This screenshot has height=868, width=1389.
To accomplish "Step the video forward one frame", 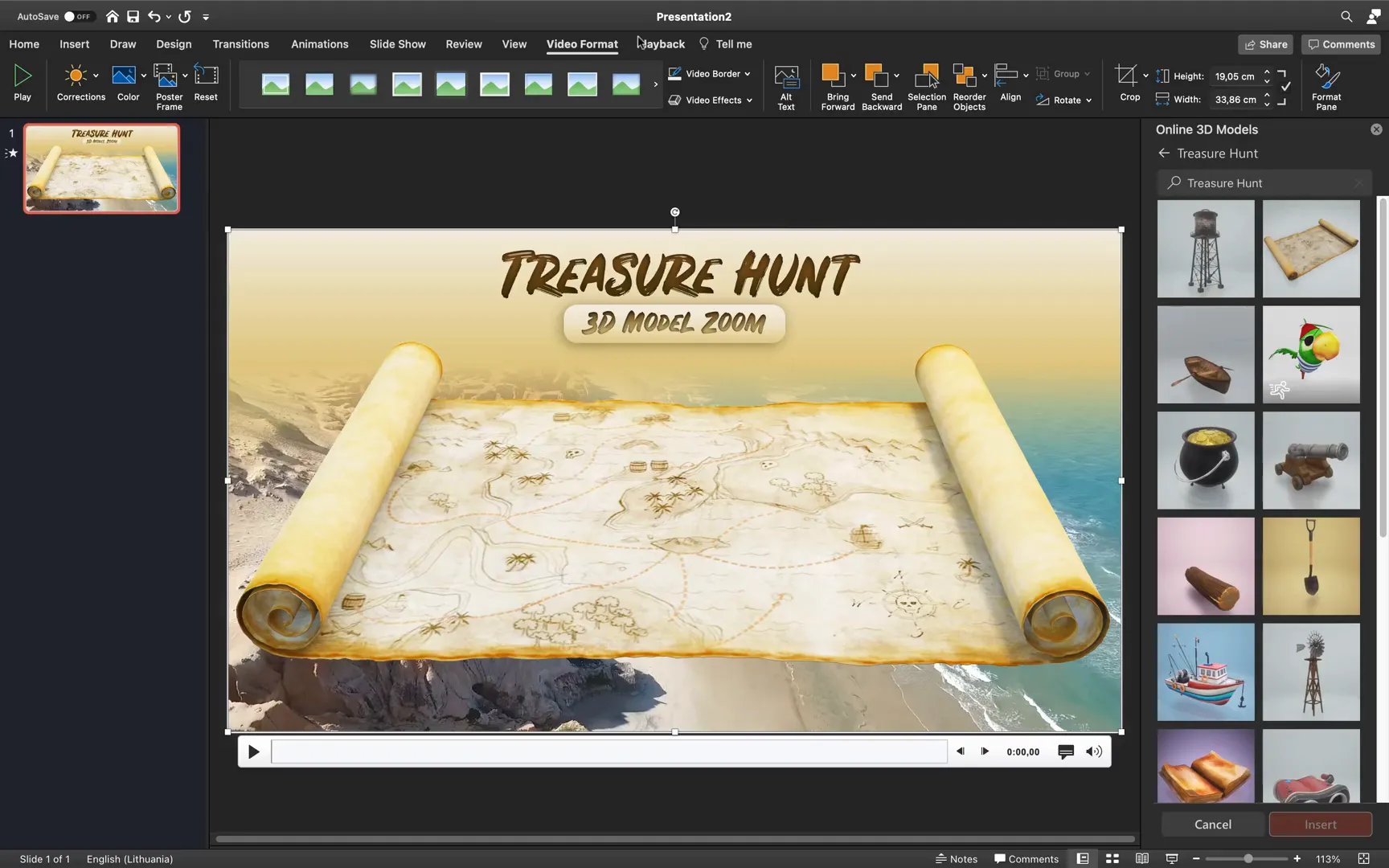I will (x=985, y=751).
